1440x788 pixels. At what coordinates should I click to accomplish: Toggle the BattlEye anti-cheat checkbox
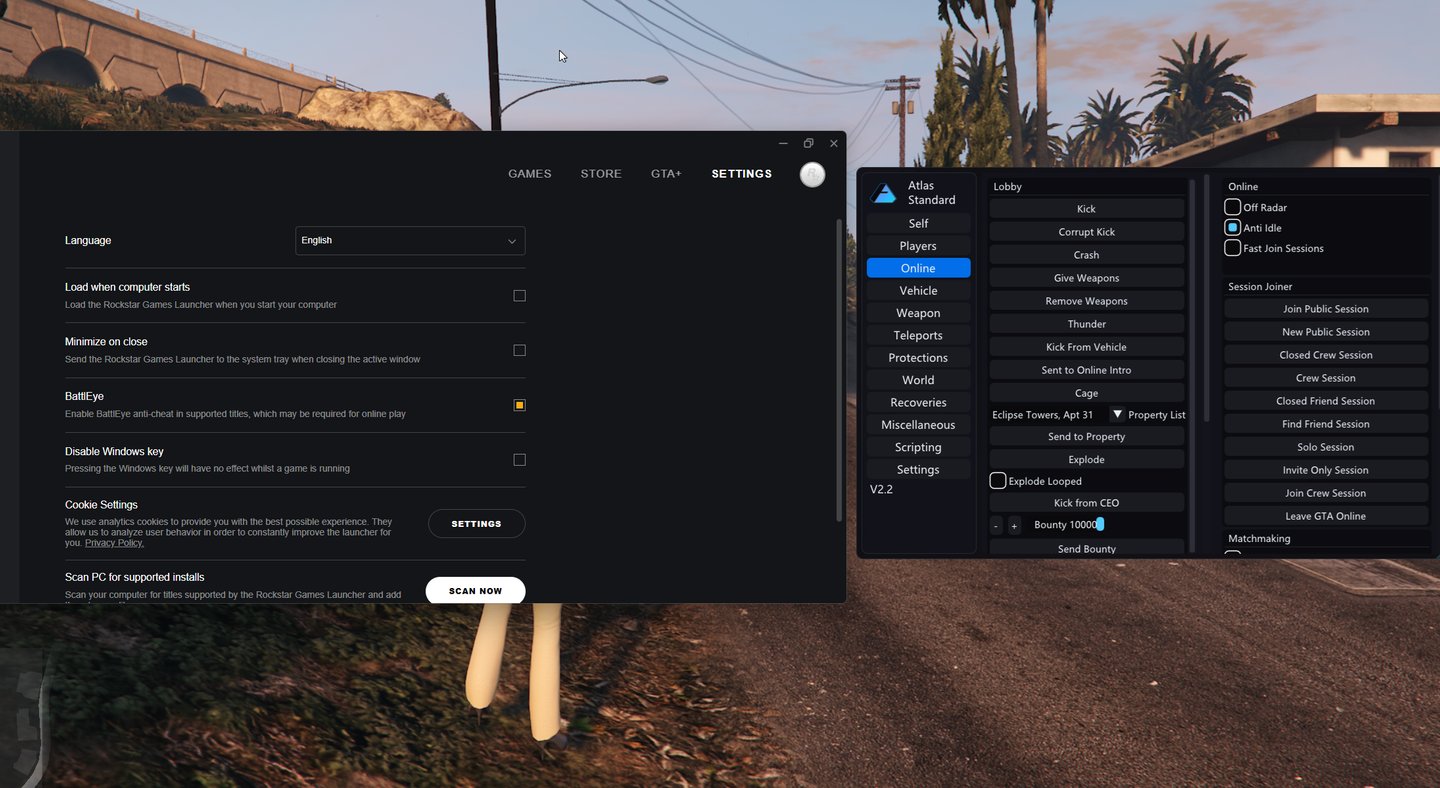[x=519, y=405]
